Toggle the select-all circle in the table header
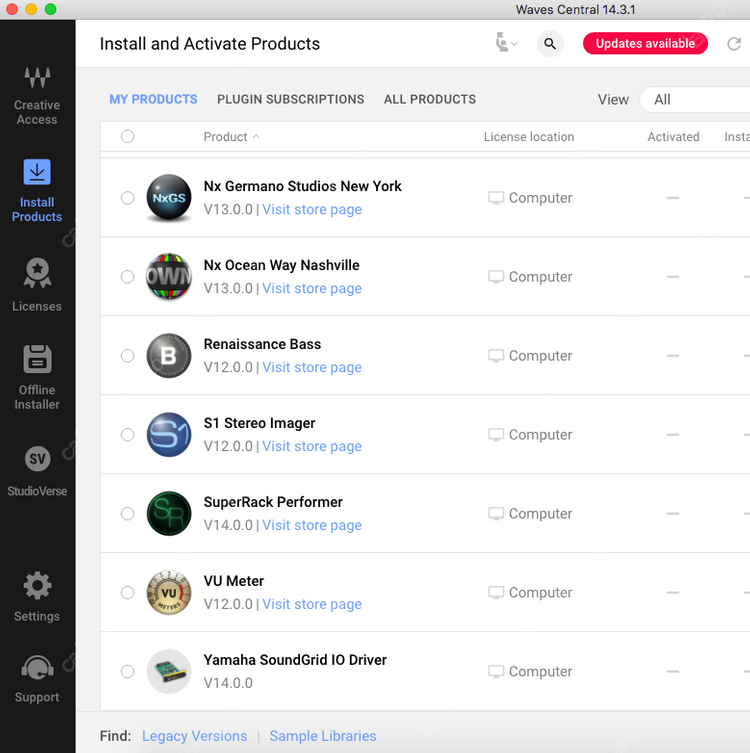The height and width of the screenshot is (753, 750). pyautogui.click(x=127, y=137)
